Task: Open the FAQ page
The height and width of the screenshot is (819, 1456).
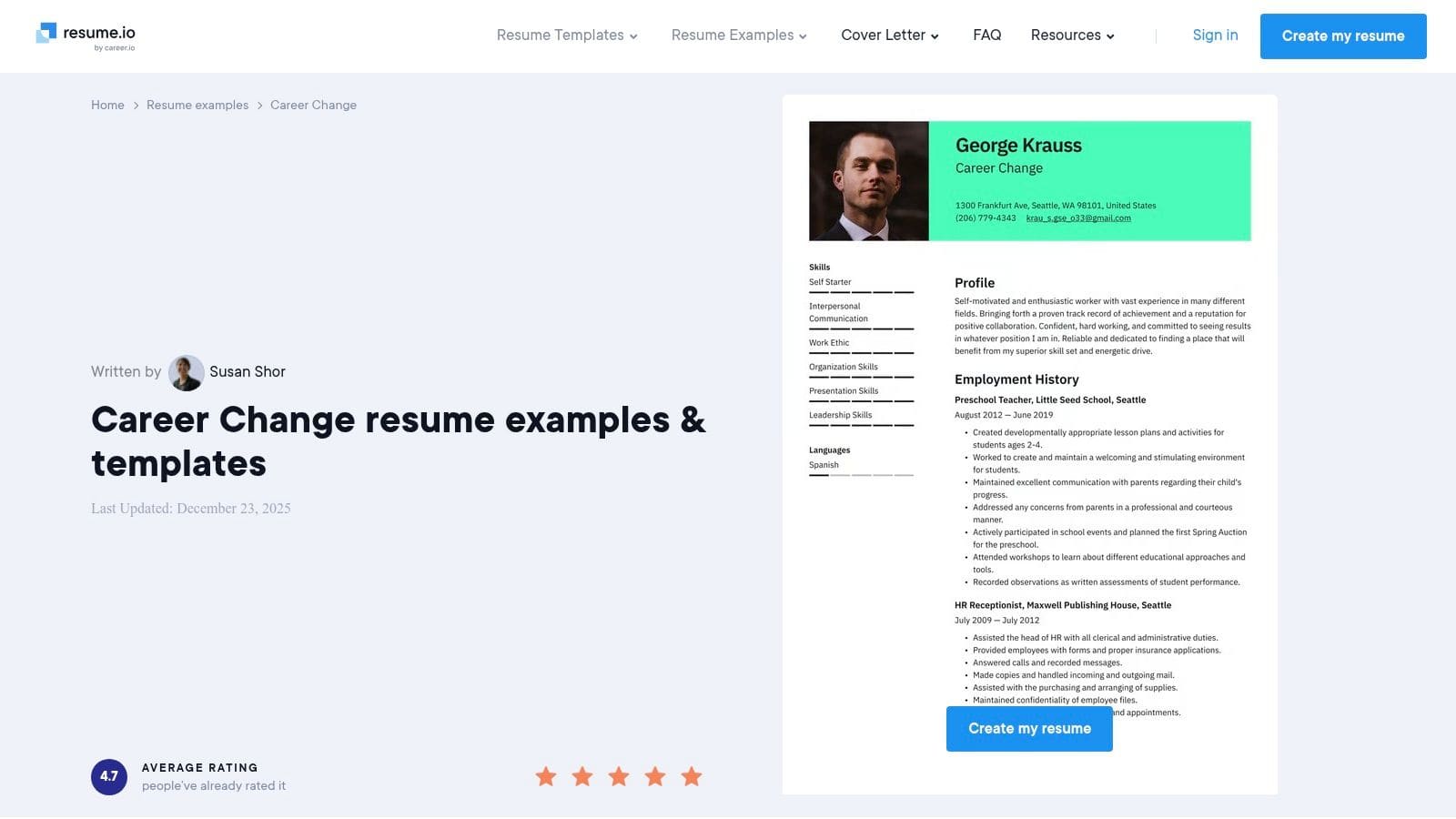Action: pyautogui.click(x=987, y=35)
